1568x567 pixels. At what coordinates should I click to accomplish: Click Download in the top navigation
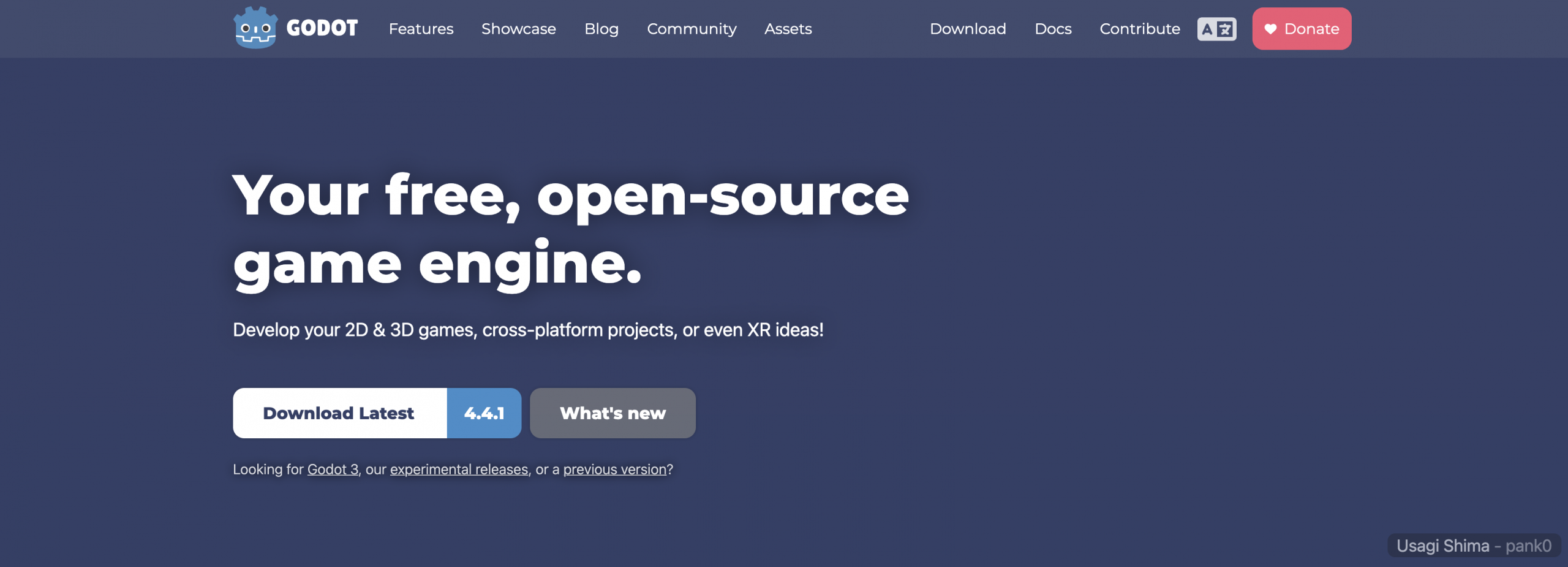968,29
